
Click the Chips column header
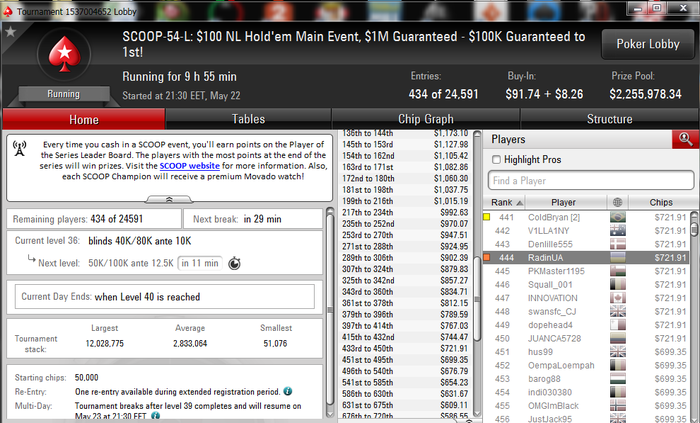point(661,202)
